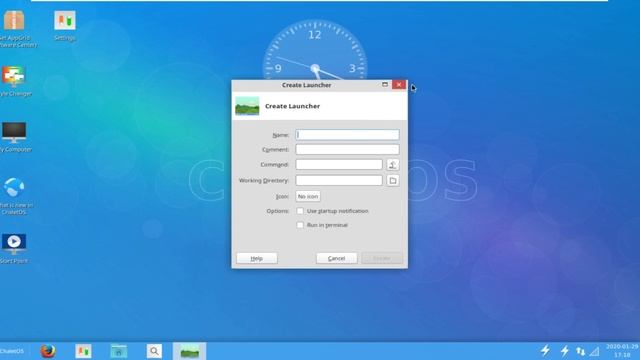This screenshot has height=360, width=640.
Task: Open the ChaletOS start menu
Action: click(x=12, y=351)
